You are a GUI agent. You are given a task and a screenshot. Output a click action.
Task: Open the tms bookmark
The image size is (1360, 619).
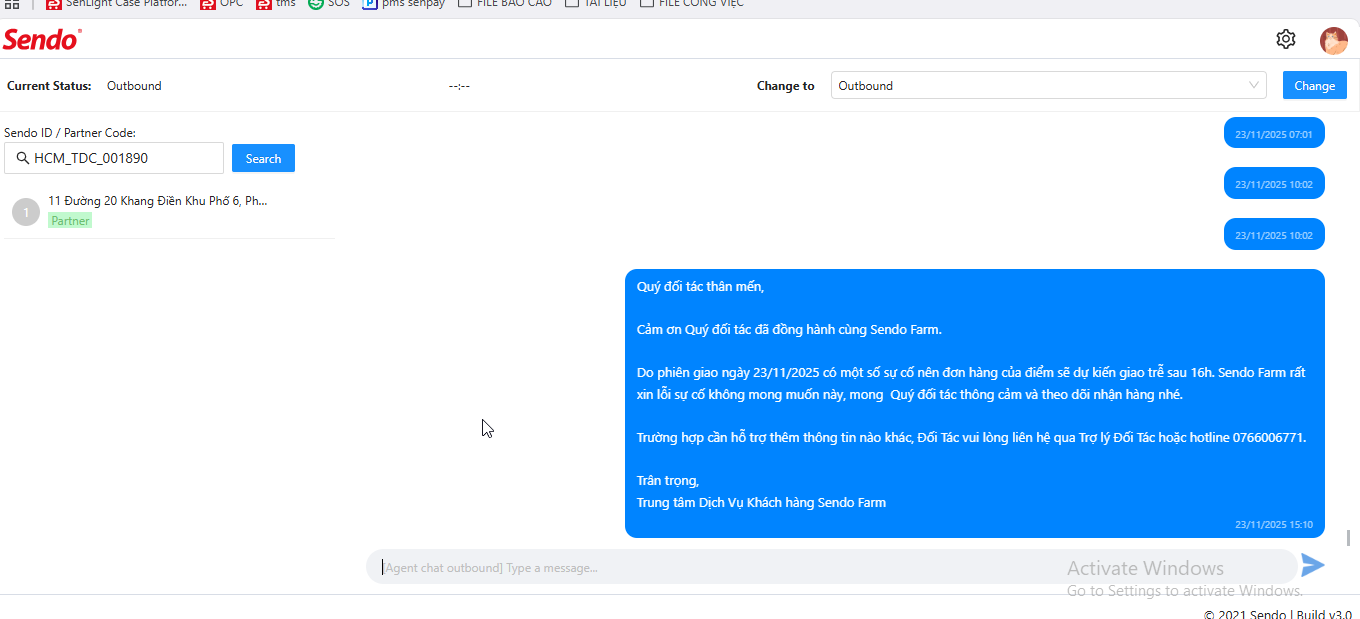click(x=276, y=3)
